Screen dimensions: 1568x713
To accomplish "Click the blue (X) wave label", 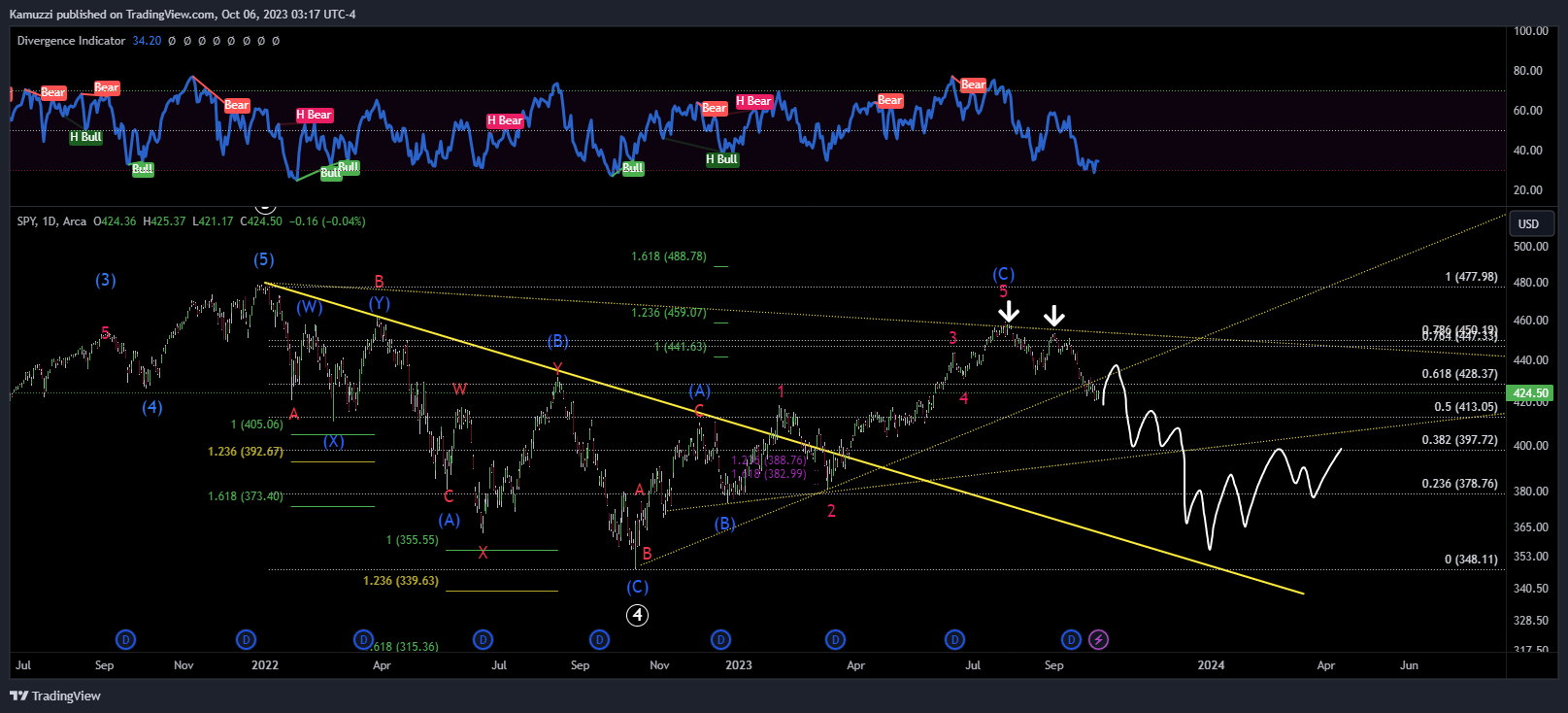I will click(x=334, y=441).
